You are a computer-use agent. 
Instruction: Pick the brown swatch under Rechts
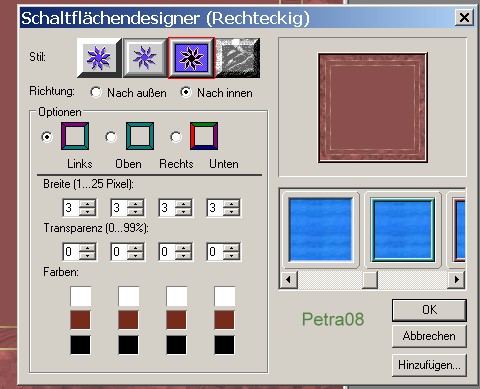point(176,320)
